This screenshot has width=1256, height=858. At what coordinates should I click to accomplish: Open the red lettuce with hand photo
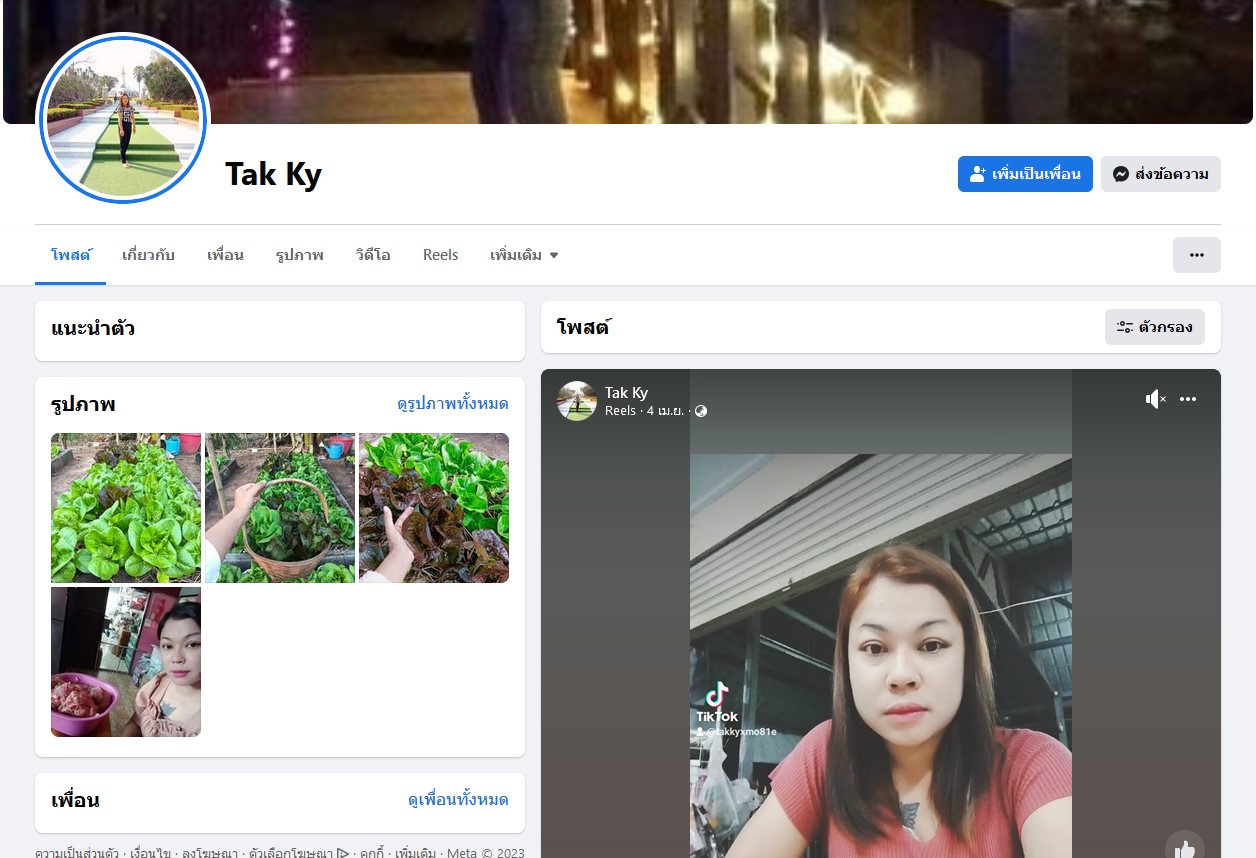point(434,508)
